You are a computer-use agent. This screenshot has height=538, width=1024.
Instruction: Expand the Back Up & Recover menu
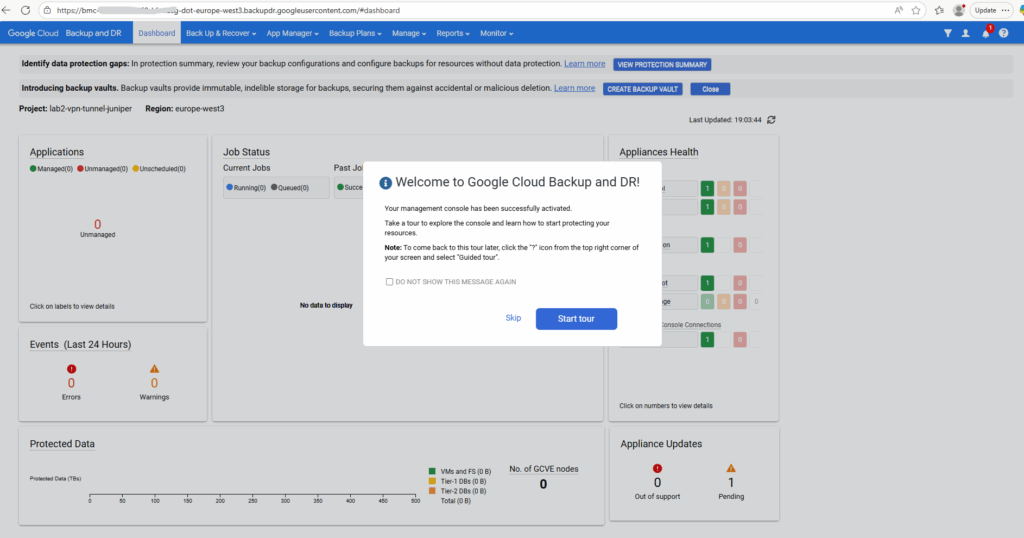pyautogui.click(x=217, y=33)
